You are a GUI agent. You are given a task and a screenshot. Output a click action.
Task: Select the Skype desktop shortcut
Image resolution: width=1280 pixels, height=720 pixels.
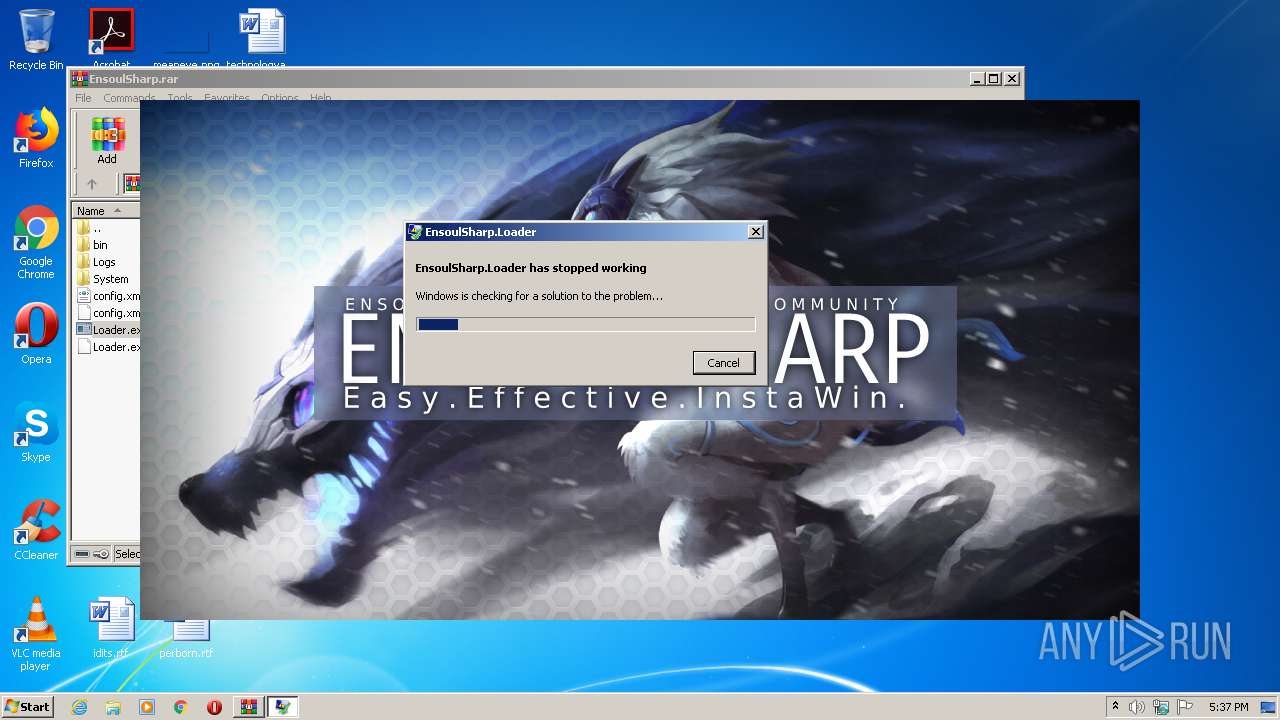point(36,432)
